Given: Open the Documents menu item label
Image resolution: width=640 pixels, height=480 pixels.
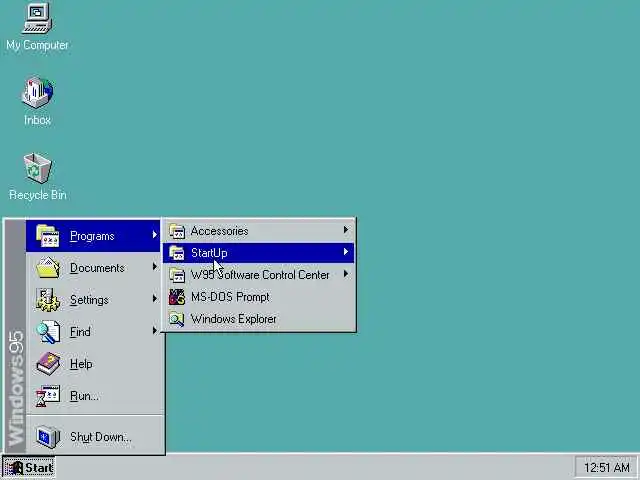Looking at the screenshot, I should coord(97,268).
